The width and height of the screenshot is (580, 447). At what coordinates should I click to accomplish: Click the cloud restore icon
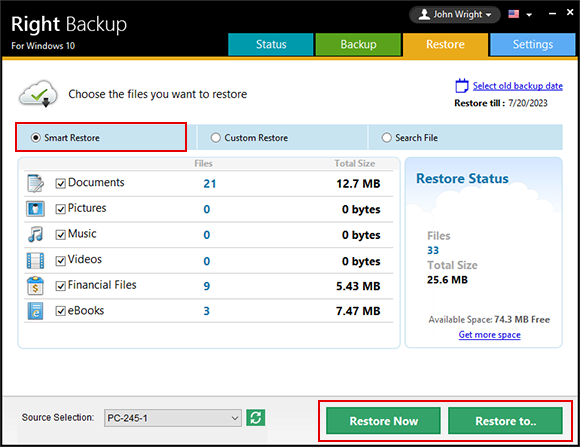tap(38, 94)
